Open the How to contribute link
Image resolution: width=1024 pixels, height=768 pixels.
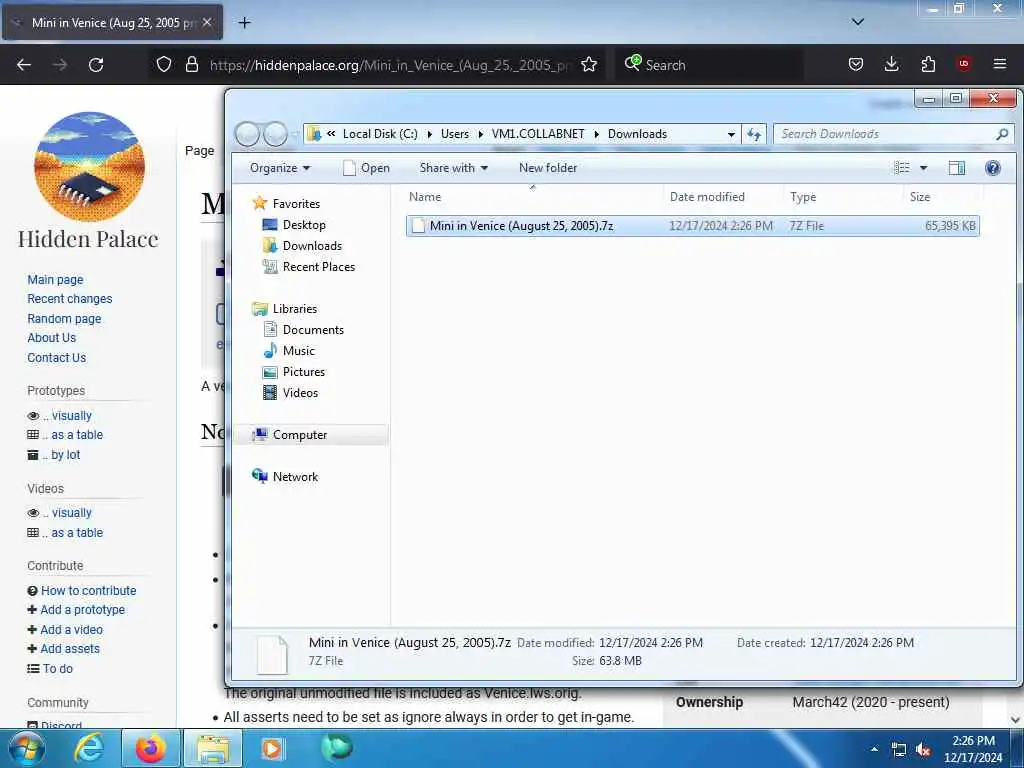pyautogui.click(x=88, y=590)
